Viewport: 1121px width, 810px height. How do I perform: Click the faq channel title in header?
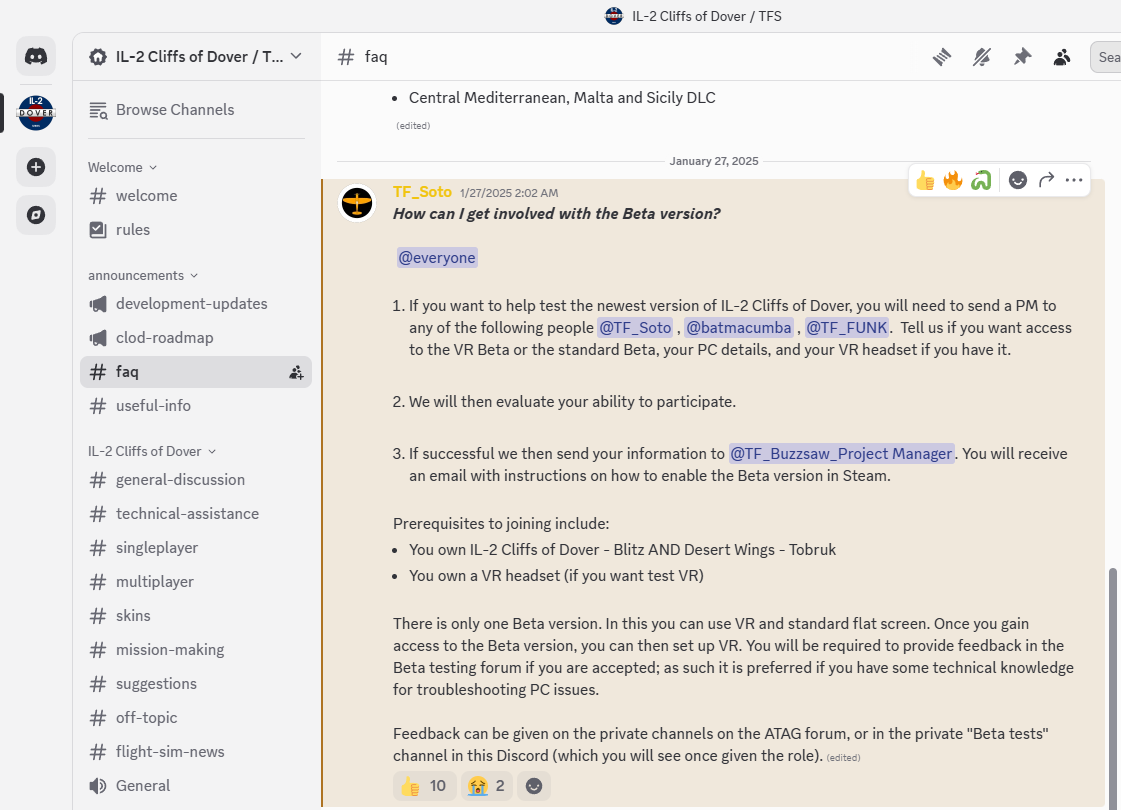(x=376, y=56)
